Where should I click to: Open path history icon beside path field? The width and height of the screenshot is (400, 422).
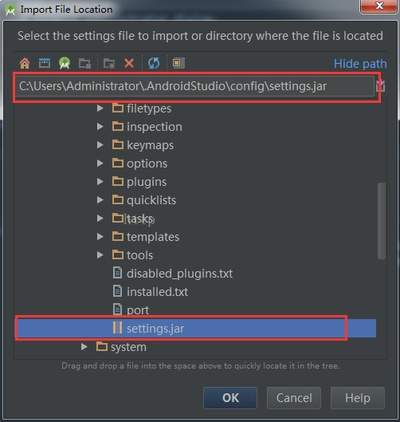(381, 86)
